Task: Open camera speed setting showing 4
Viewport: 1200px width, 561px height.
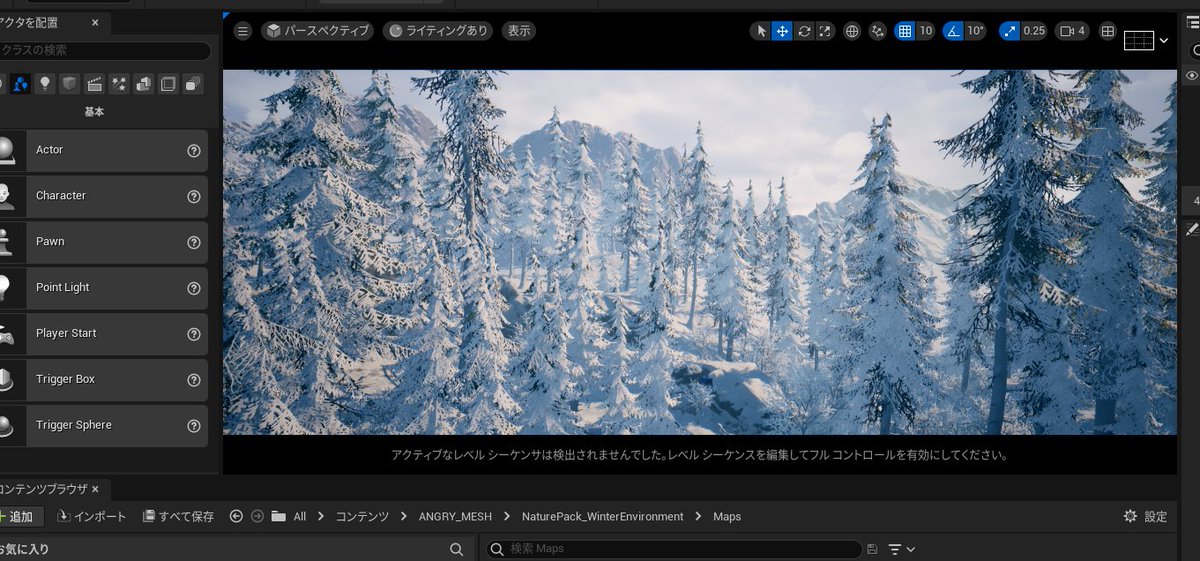Action: 1072,31
